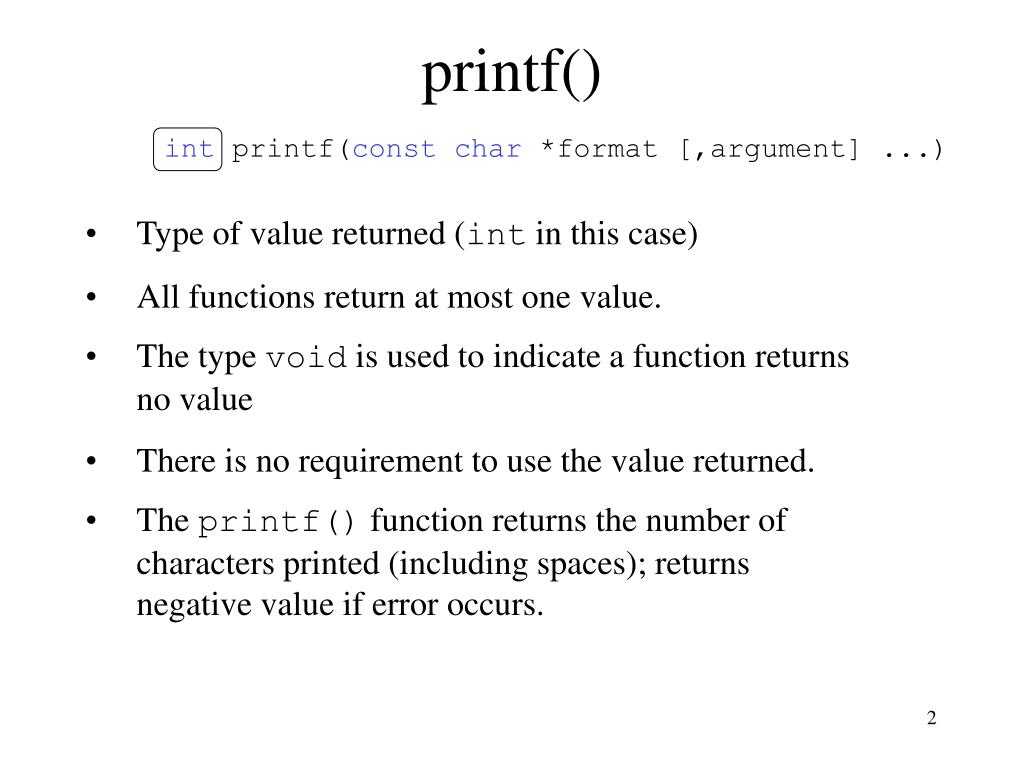Click 'negative value if error occurs' line
This screenshot has height=768, width=1024.
coord(340,605)
